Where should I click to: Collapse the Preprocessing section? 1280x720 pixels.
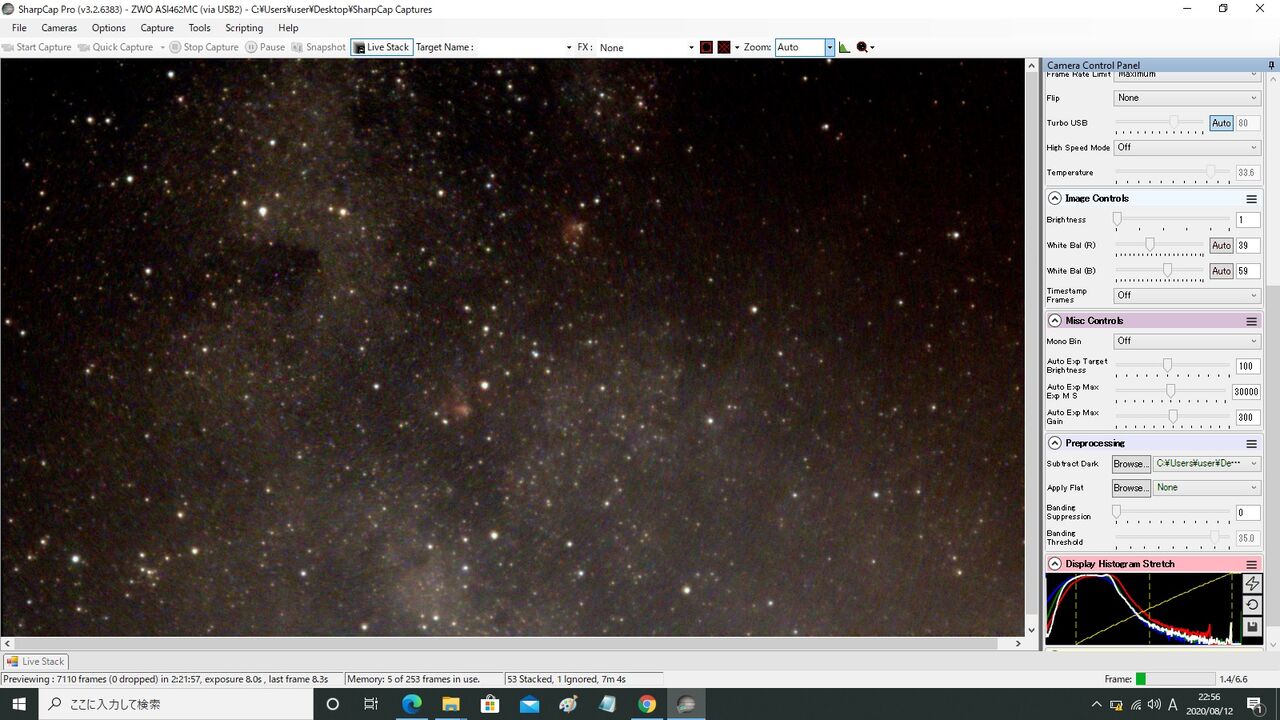[1055, 443]
